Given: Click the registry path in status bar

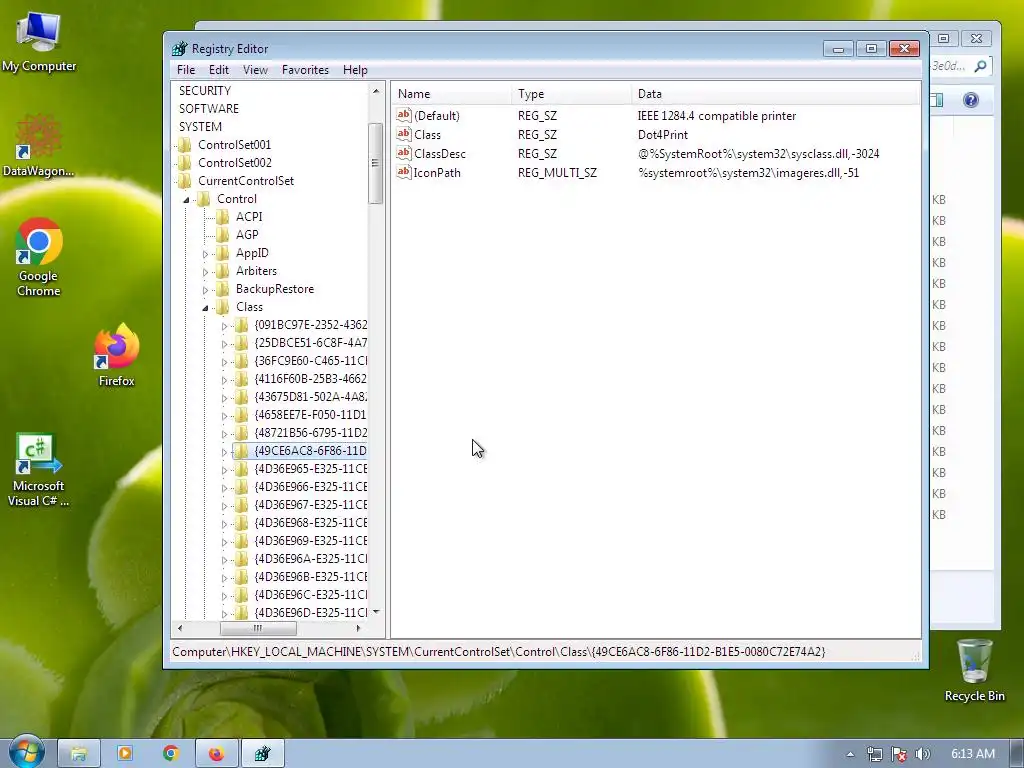Looking at the screenshot, I should pyautogui.click(x=498, y=652).
